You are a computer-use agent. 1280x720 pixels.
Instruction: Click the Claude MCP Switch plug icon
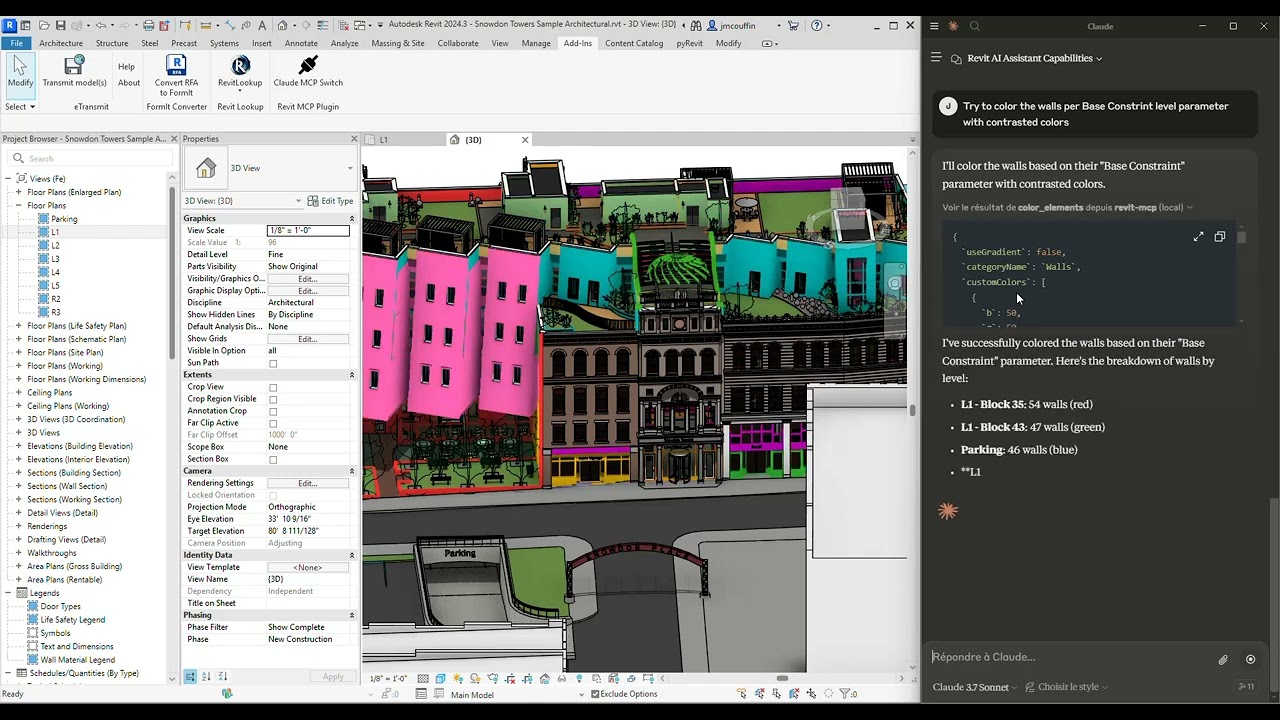pyautogui.click(x=308, y=72)
